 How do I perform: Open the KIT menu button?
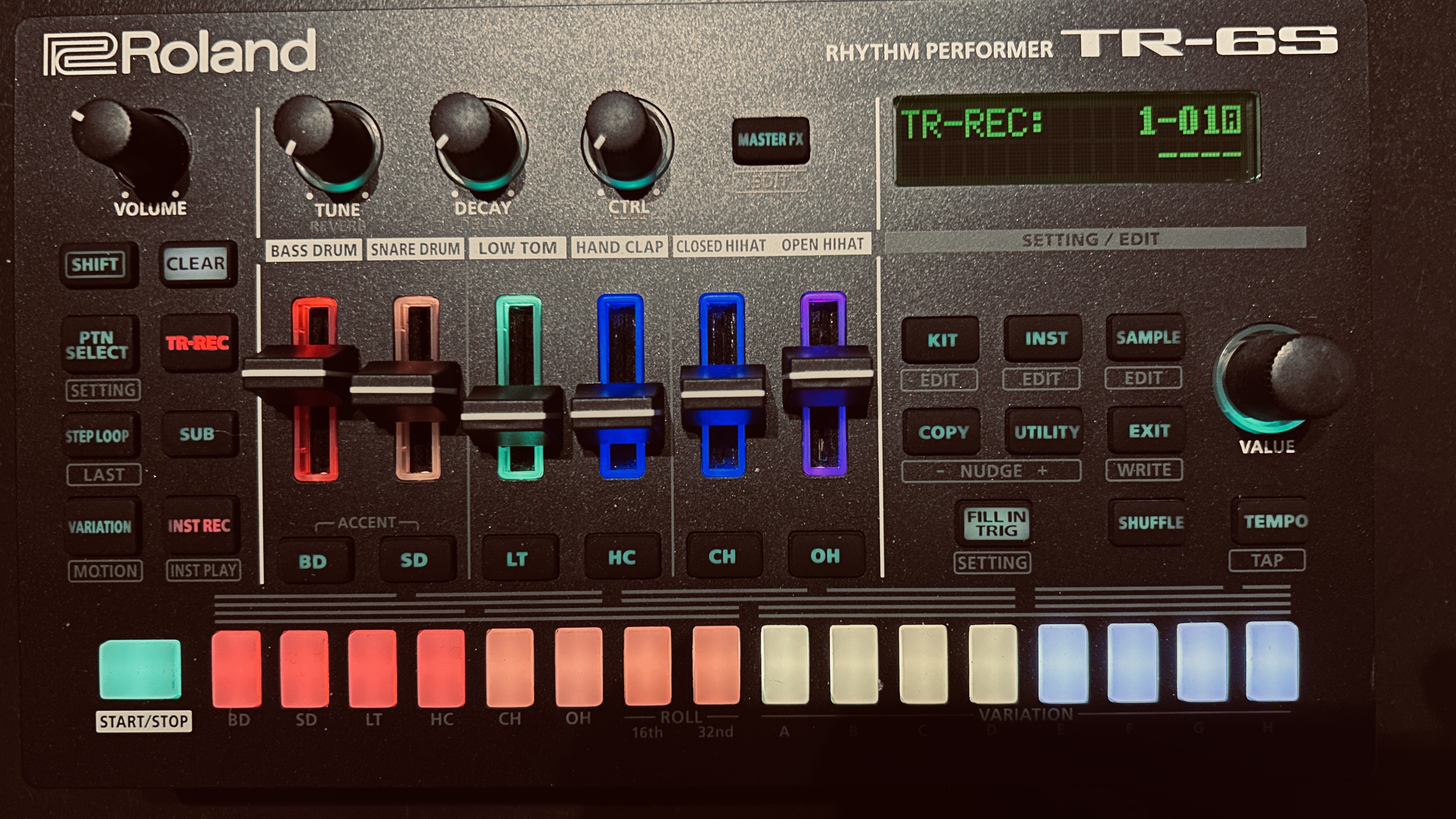tap(941, 340)
